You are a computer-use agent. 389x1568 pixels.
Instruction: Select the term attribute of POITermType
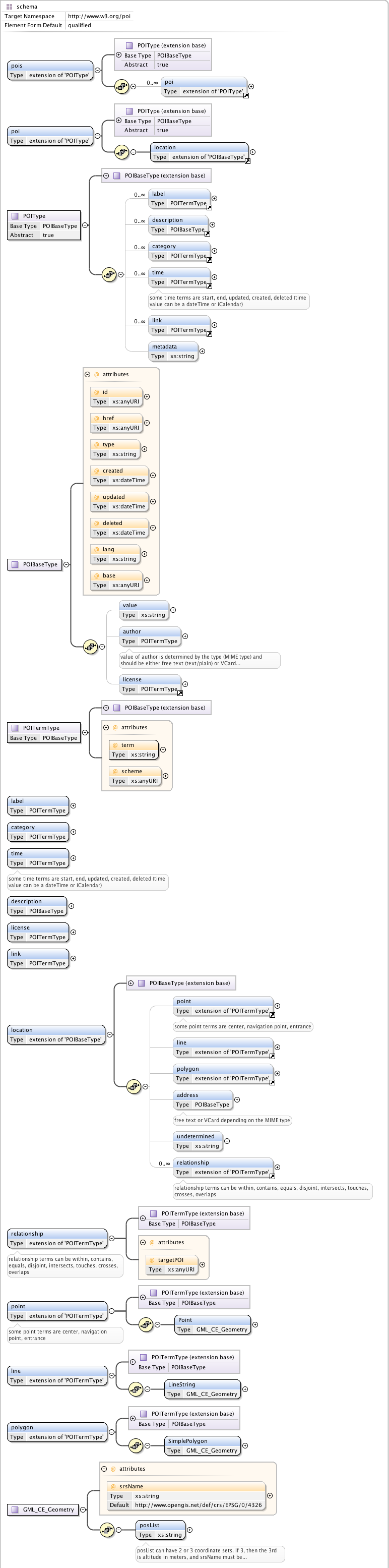pyautogui.click(x=133, y=749)
